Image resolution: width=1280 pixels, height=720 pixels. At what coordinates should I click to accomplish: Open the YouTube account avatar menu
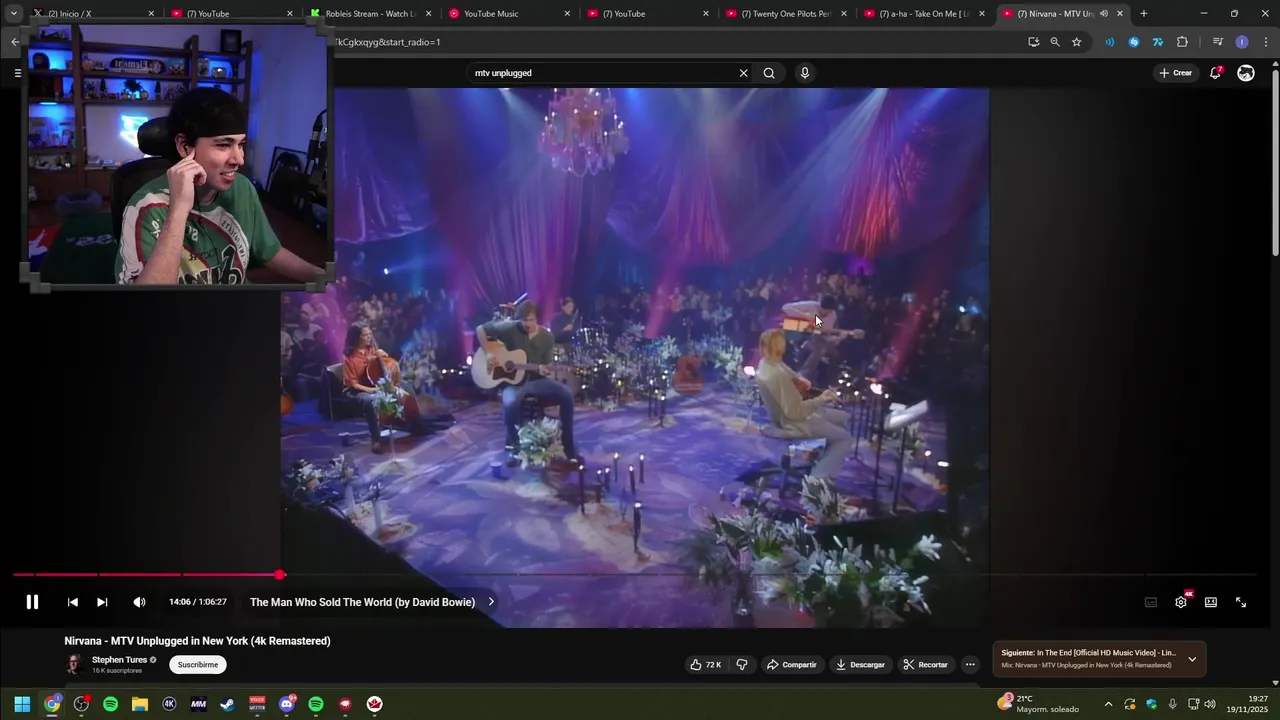tap(1246, 73)
